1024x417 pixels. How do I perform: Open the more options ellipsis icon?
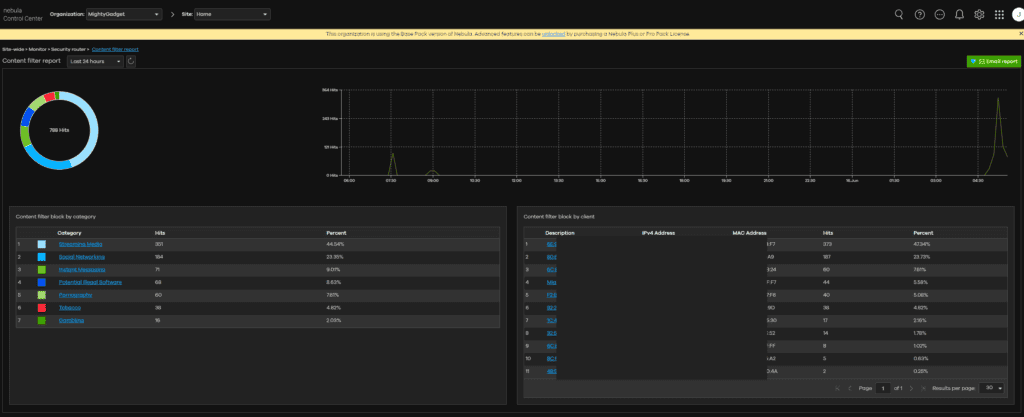pyautogui.click(x=939, y=14)
